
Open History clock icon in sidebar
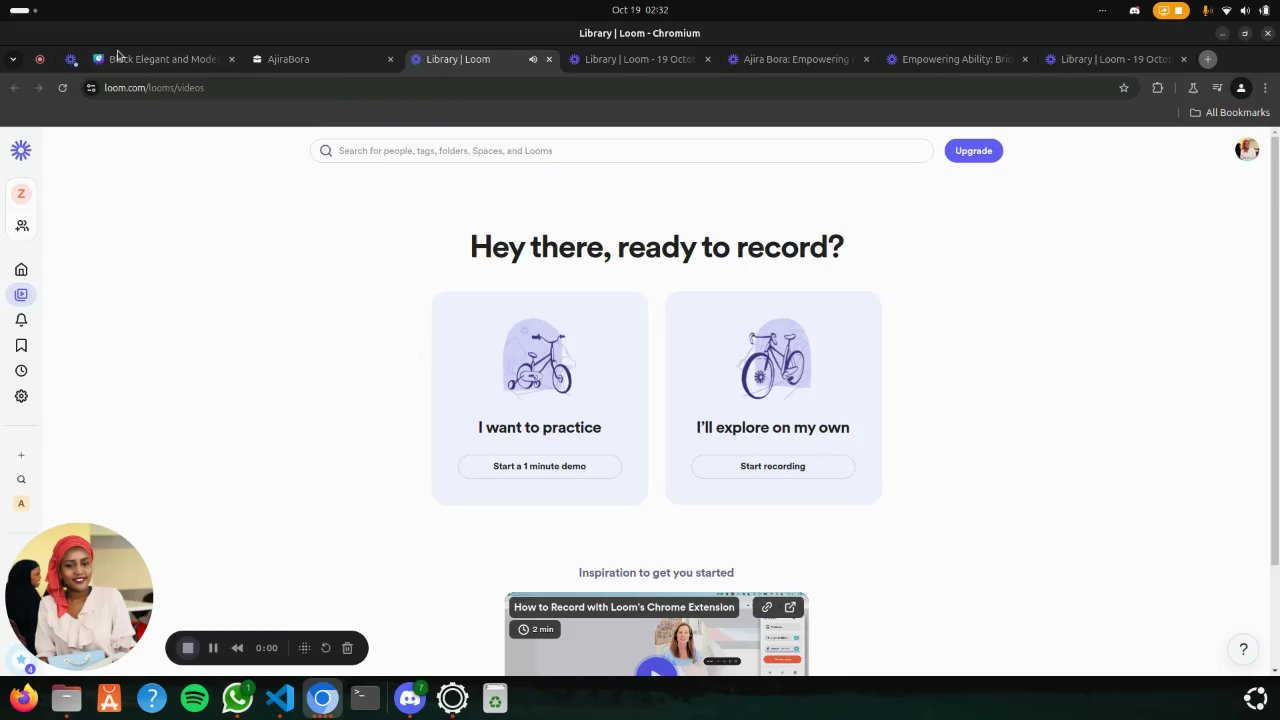[x=21, y=371]
